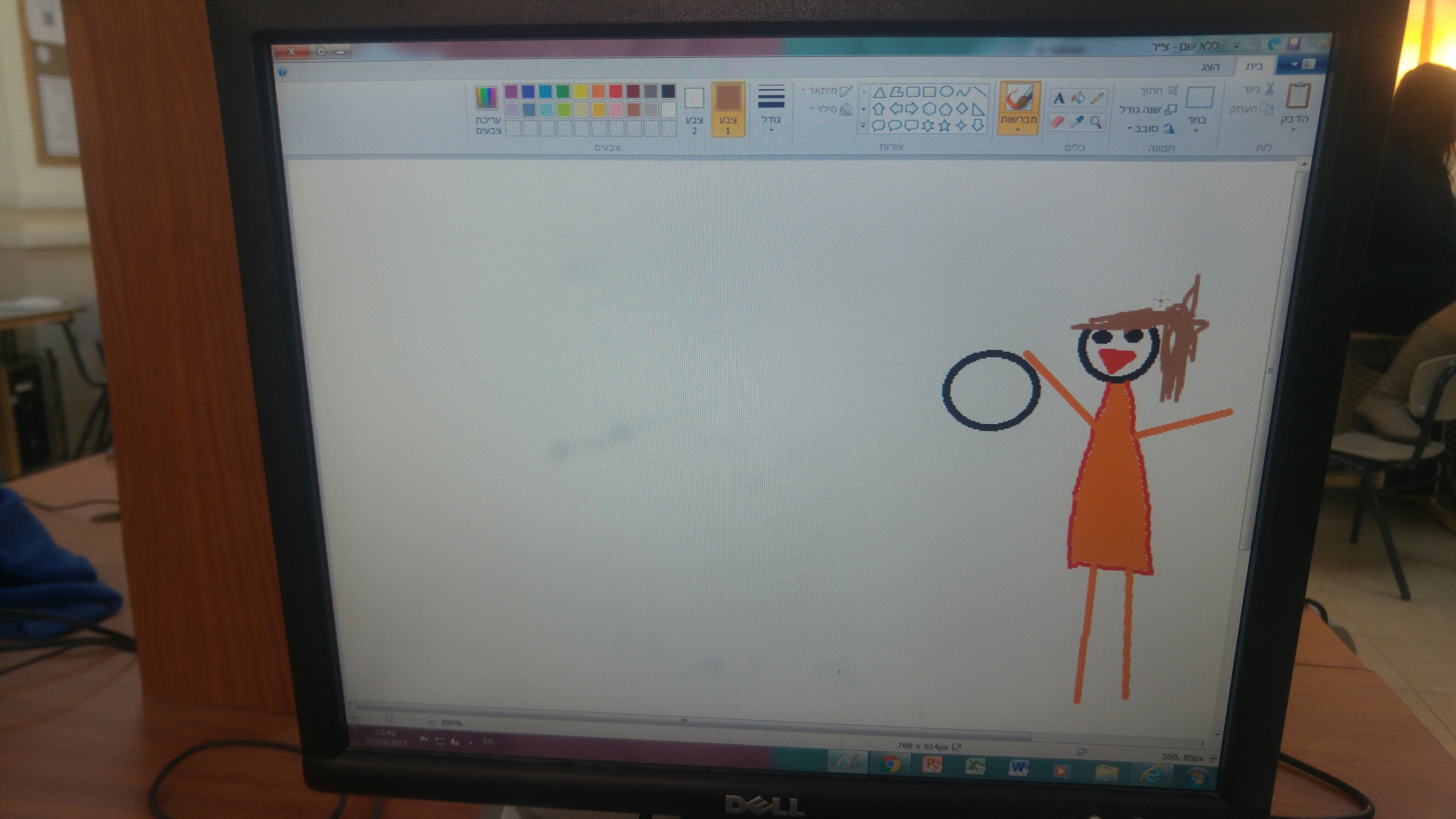Open the Brushes (מברשות) dropdown arrow
The height and width of the screenshot is (819, 1456).
click(x=1018, y=130)
